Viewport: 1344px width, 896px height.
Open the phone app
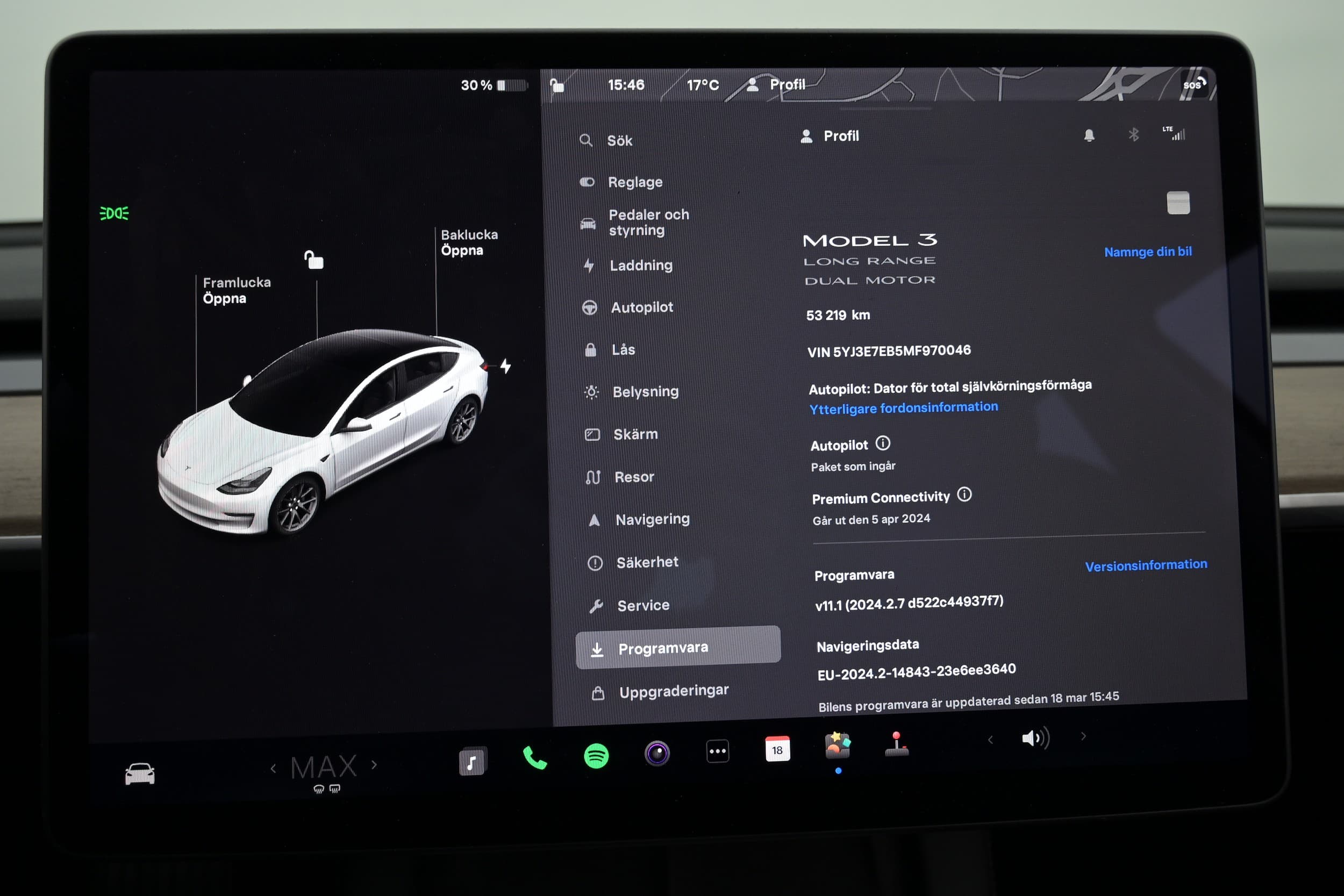535,758
